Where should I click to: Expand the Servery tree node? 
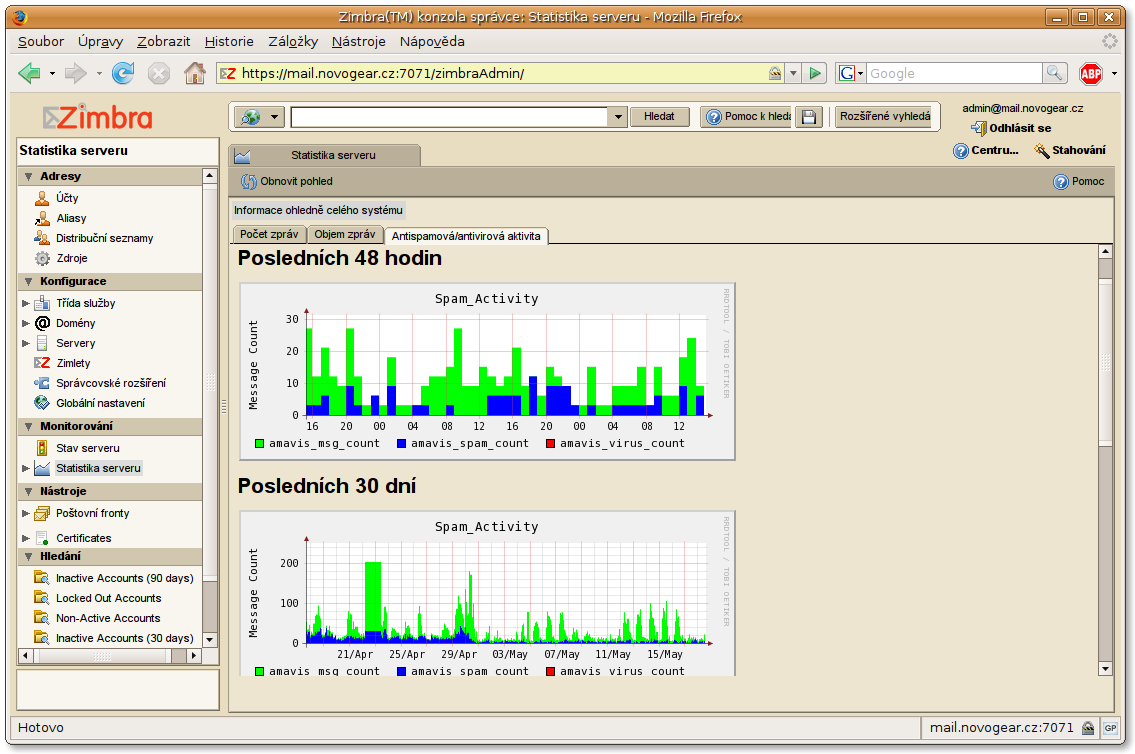click(x=26, y=344)
